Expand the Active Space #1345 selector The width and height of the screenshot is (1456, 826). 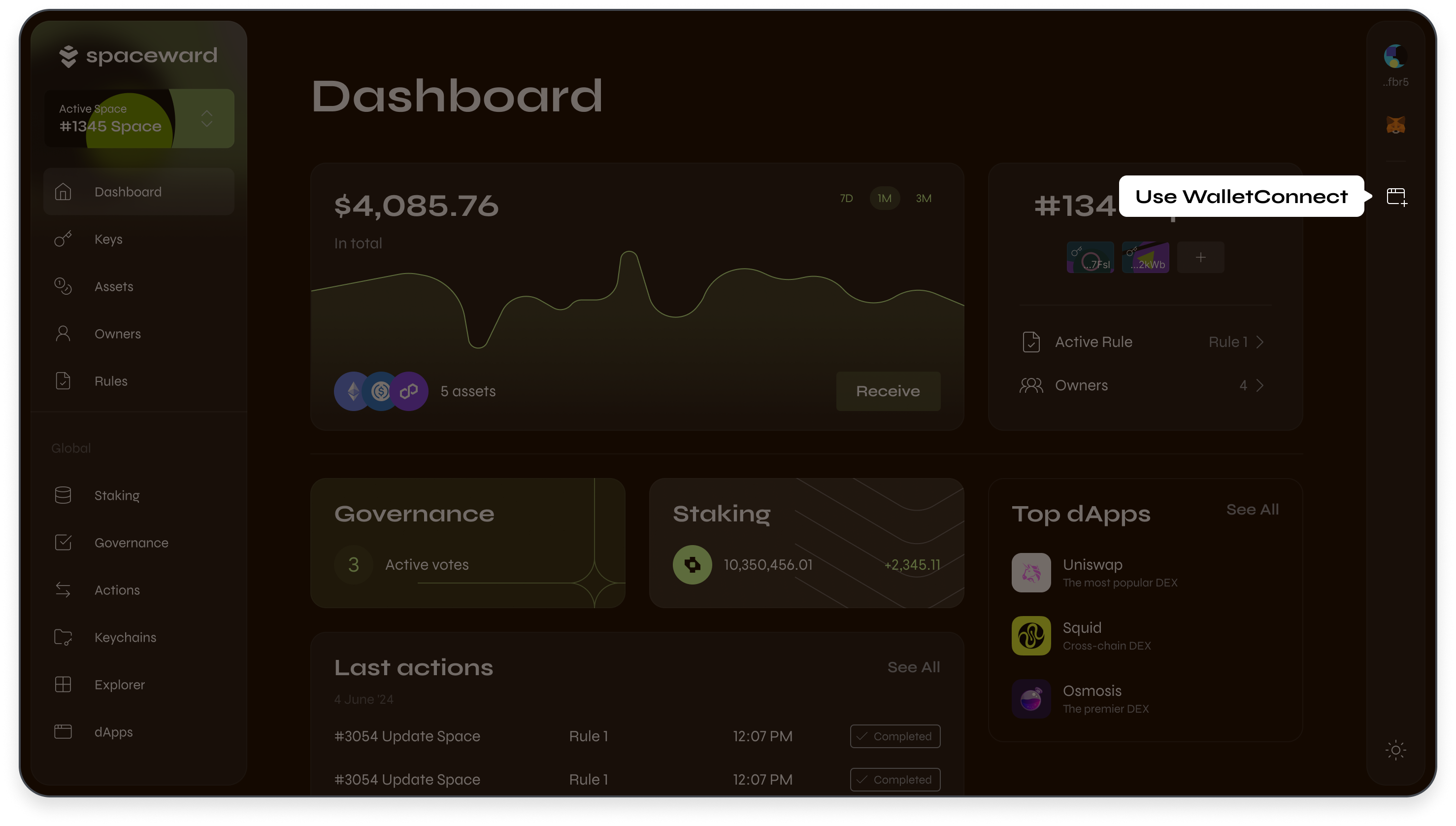tap(206, 119)
